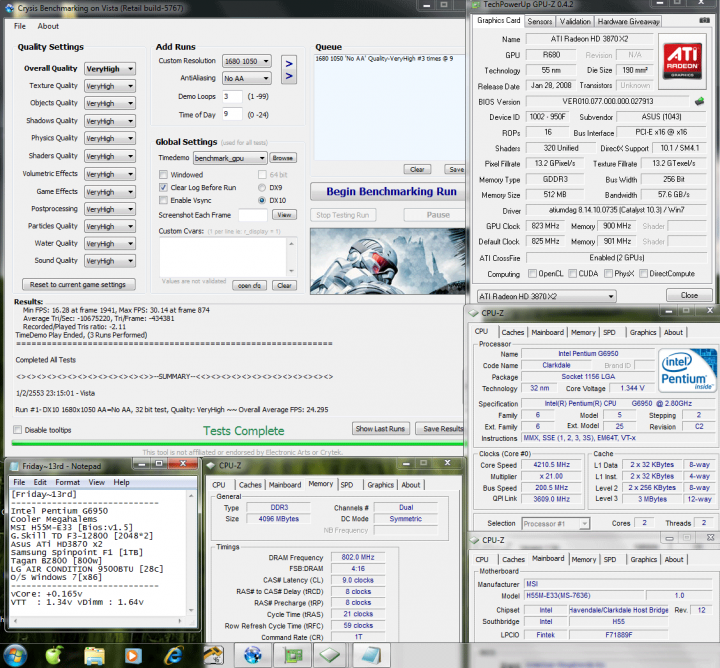Click the Intel Pentium logo in CPU-Z

[x=686, y=370]
